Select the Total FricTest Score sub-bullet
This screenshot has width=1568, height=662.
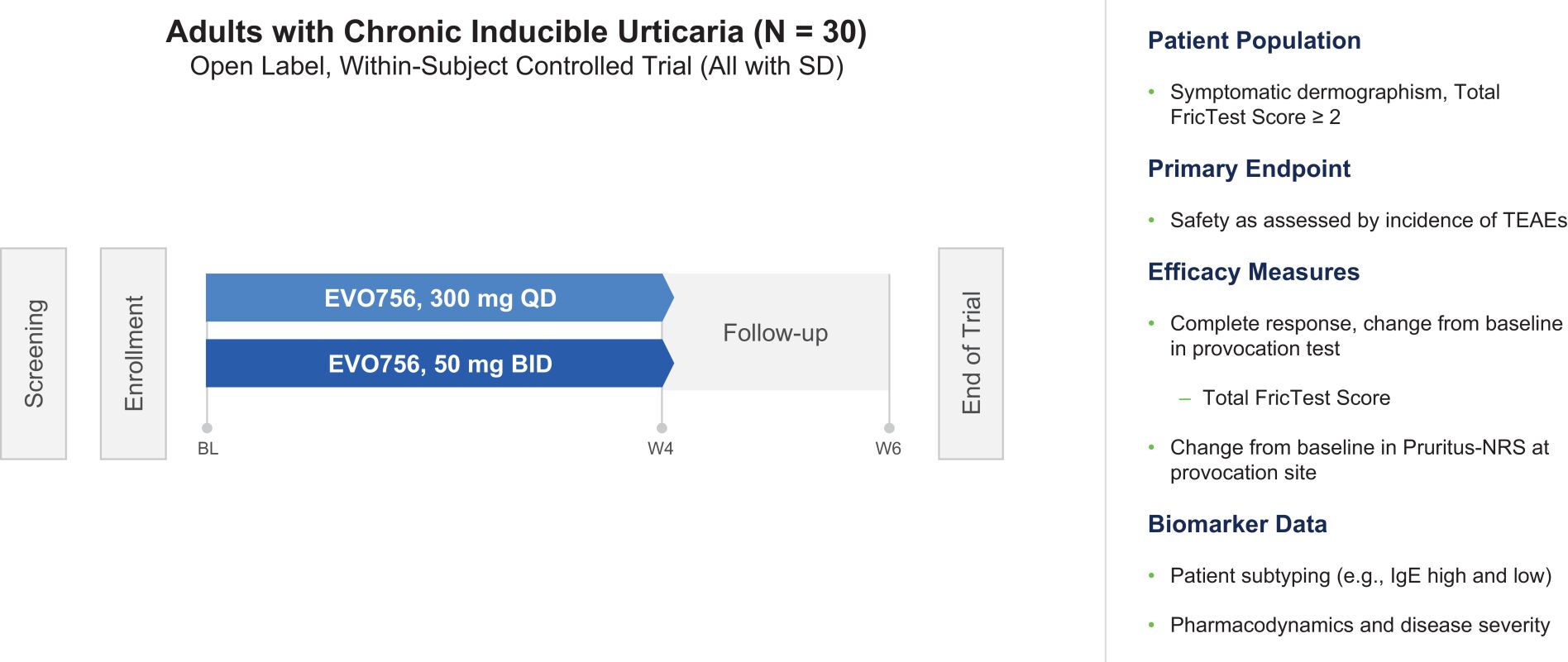pyautogui.click(x=1296, y=398)
